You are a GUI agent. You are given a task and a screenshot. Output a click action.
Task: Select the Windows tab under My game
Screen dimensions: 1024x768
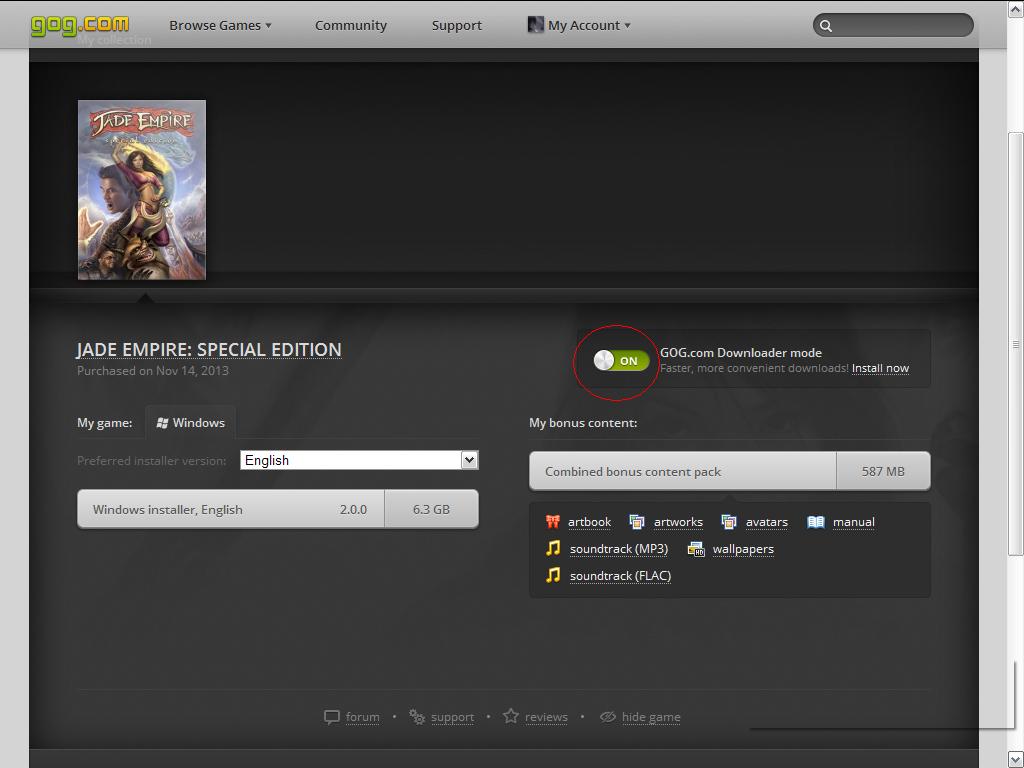pyautogui.click(x=191, y=423)
